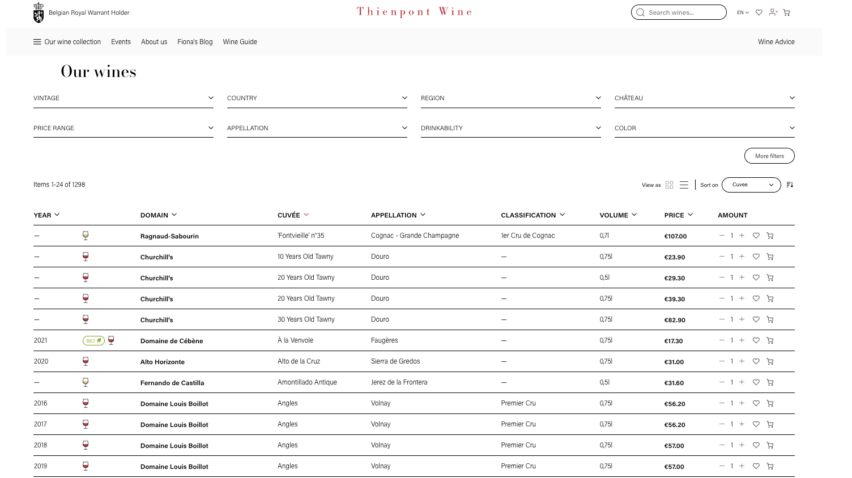Add 2019 Domaine Louis Boillot Angles to cart

click(770, 466)
